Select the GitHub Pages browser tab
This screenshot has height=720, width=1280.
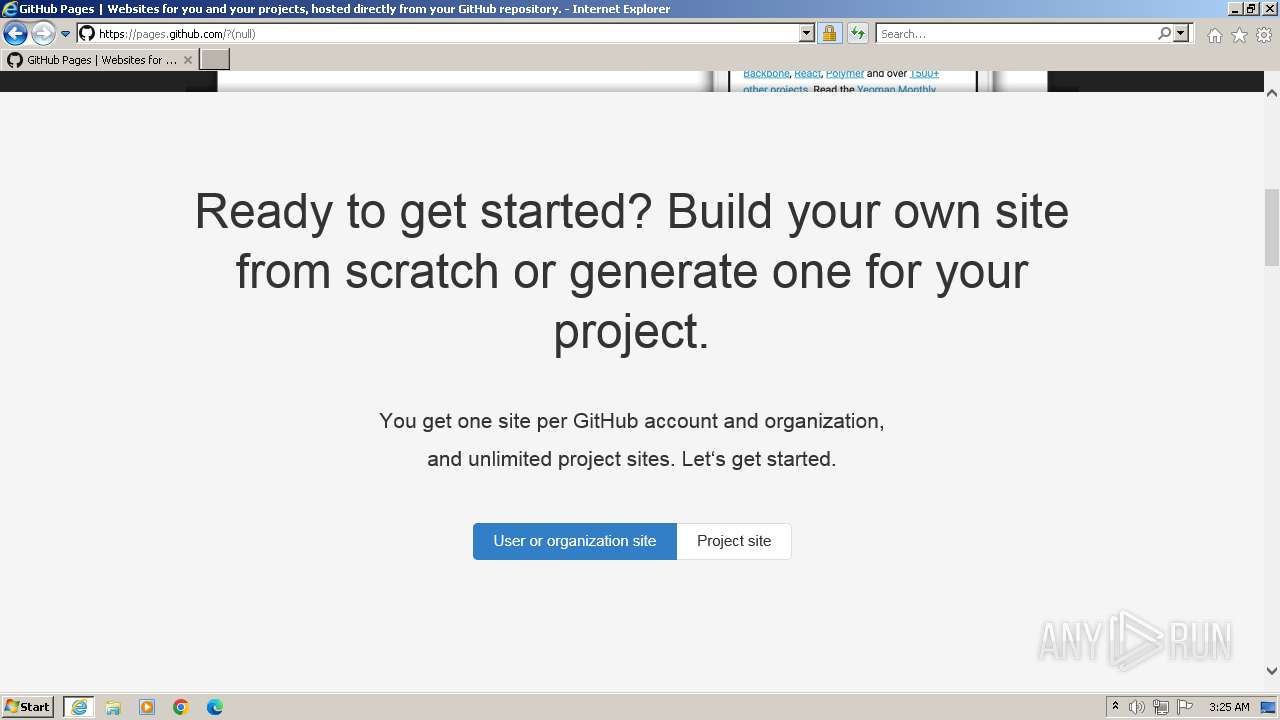tap(100, 60)
